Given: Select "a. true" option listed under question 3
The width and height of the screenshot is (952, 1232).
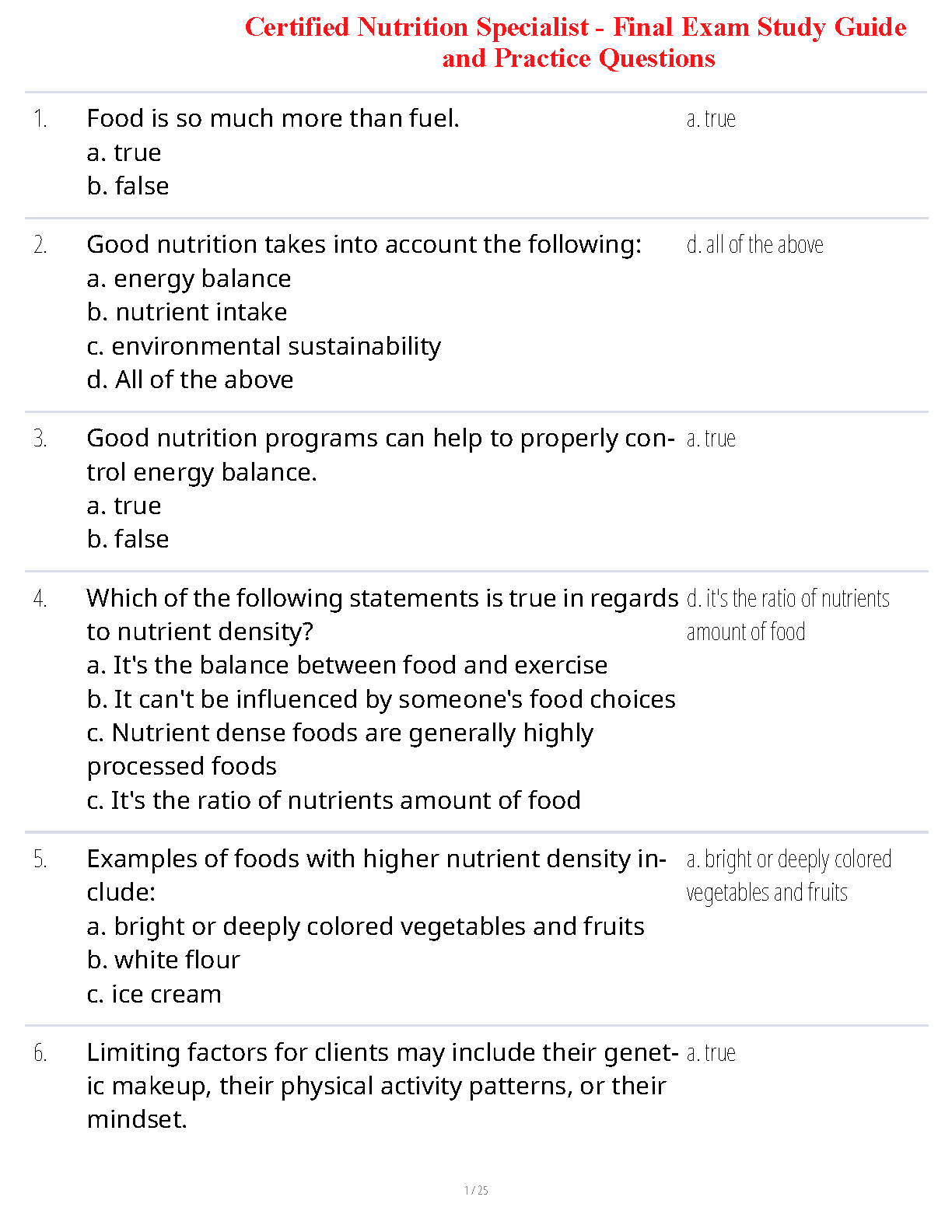Looking at the screenshot, I should pos(124,506).
